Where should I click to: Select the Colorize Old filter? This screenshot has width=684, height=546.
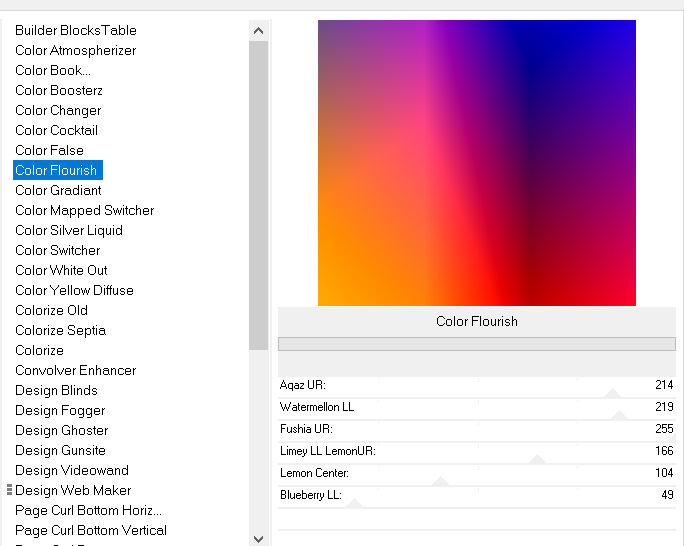[x=51, y=310]
